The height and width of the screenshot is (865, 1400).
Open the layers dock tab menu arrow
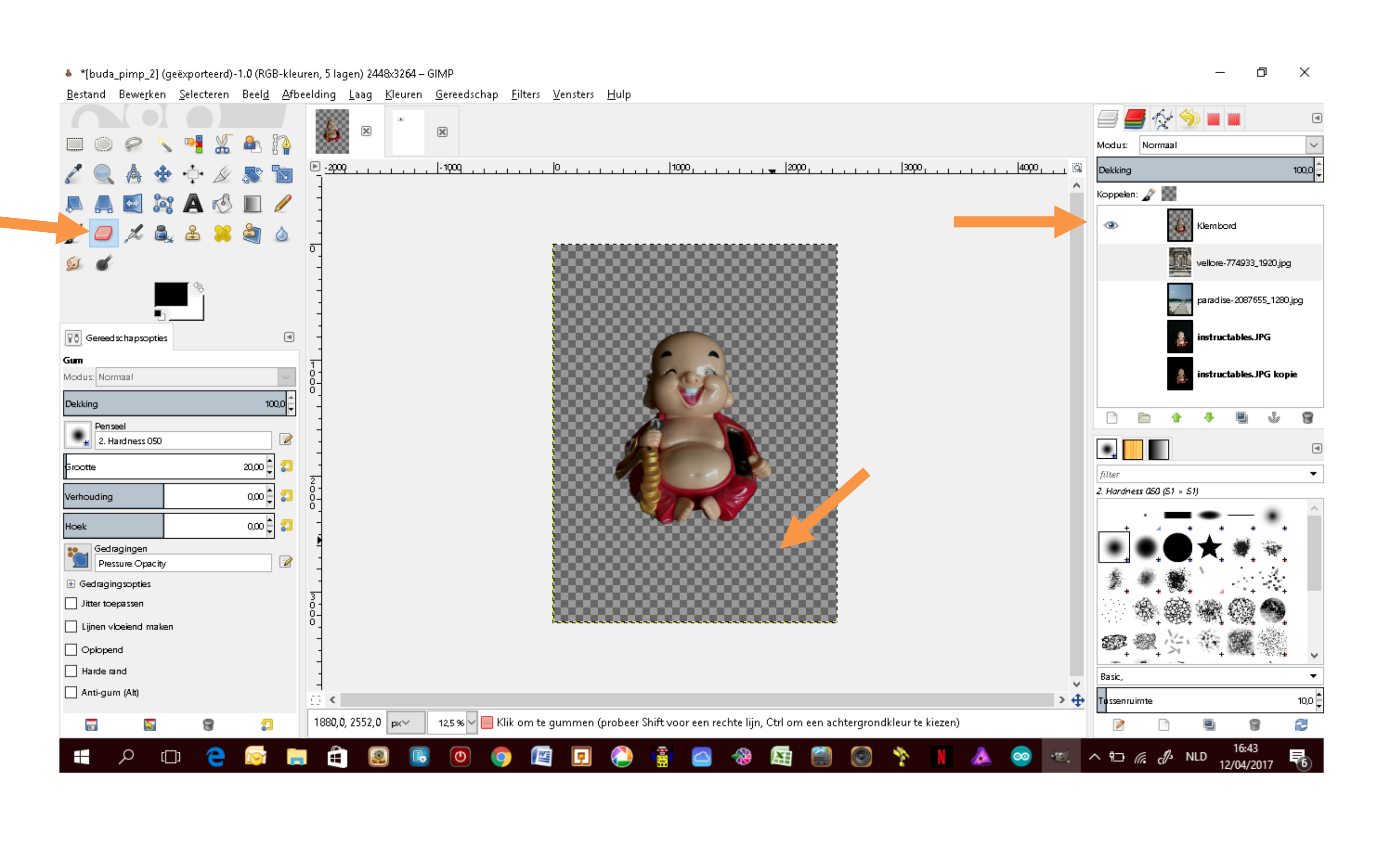[1317, 118]
